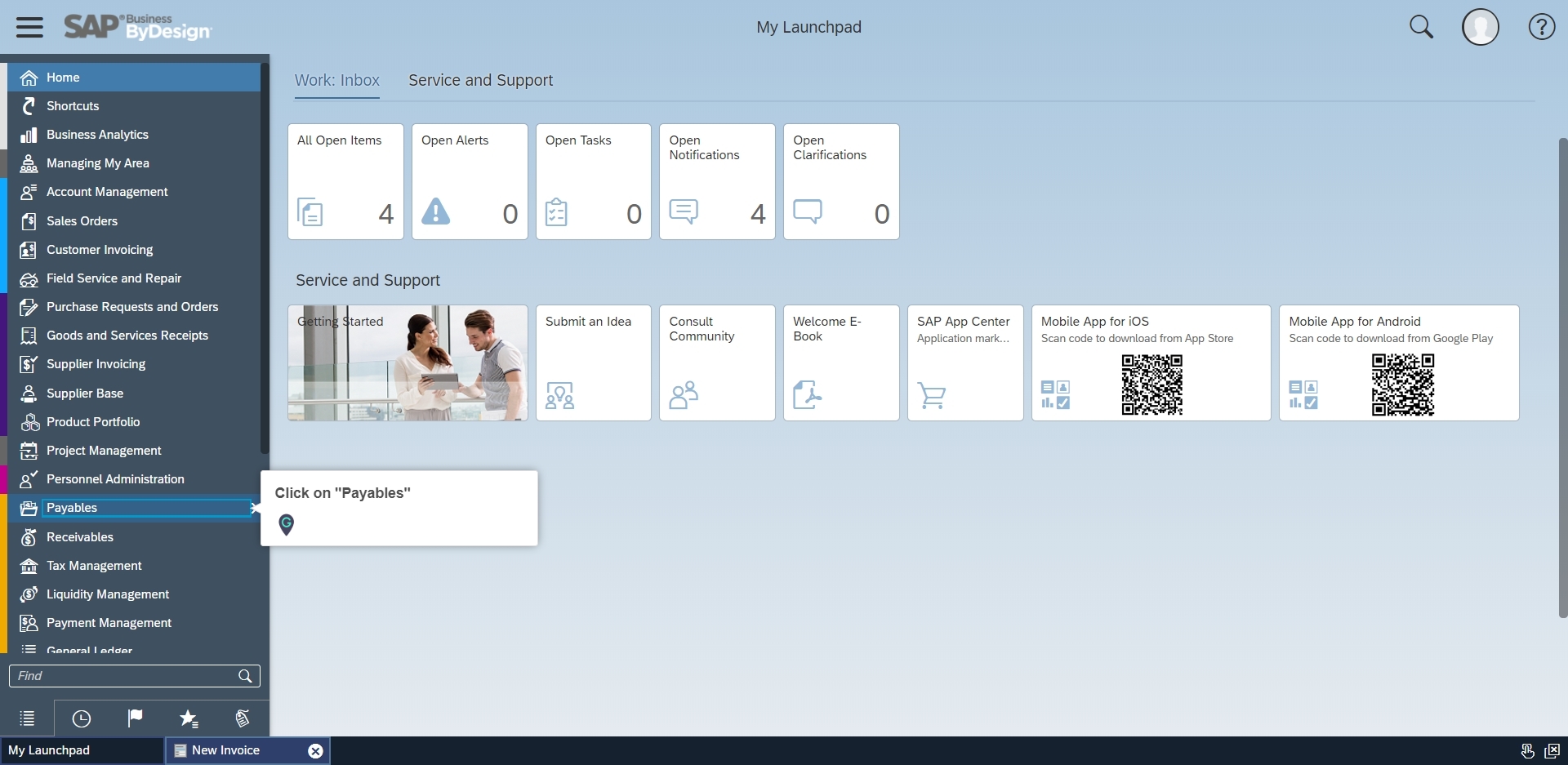Click the Supplier Invoicing icon
The image size is (1568, 765).
click(29, 364)
